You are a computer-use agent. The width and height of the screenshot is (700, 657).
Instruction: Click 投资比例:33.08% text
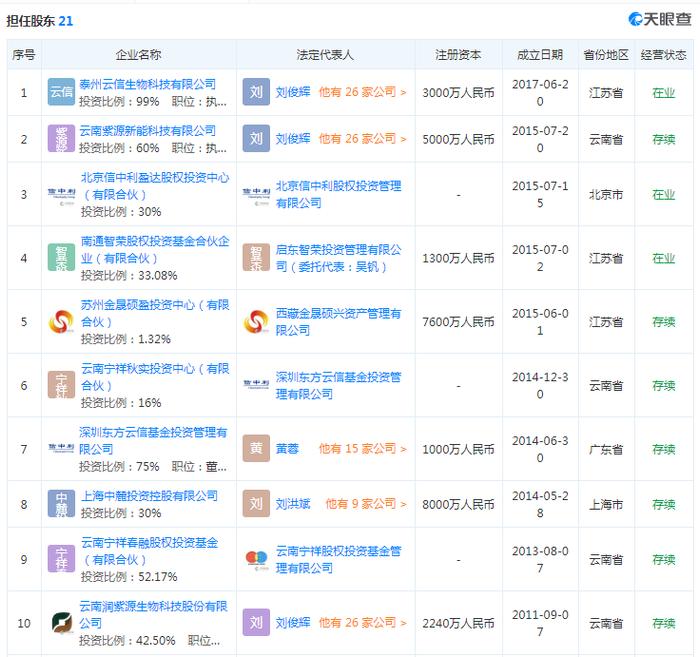coord(129,275)
